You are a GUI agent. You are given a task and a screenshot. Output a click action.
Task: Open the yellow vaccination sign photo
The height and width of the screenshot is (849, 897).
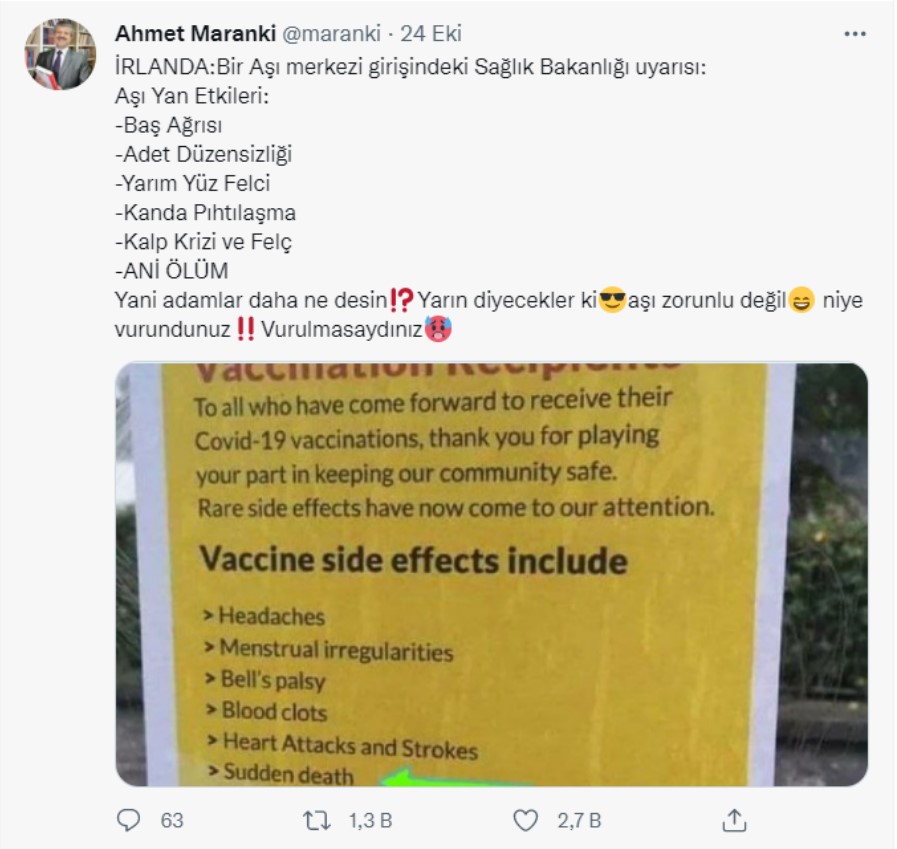coord(491,573)
